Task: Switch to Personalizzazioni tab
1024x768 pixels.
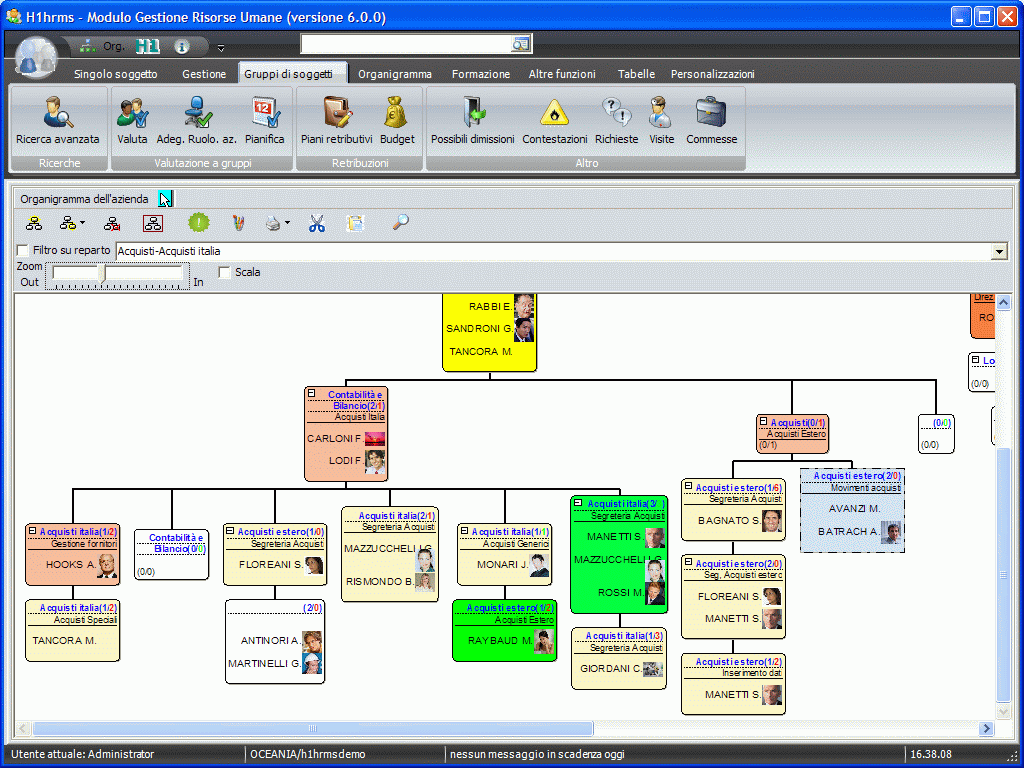Action: [712, 74]
